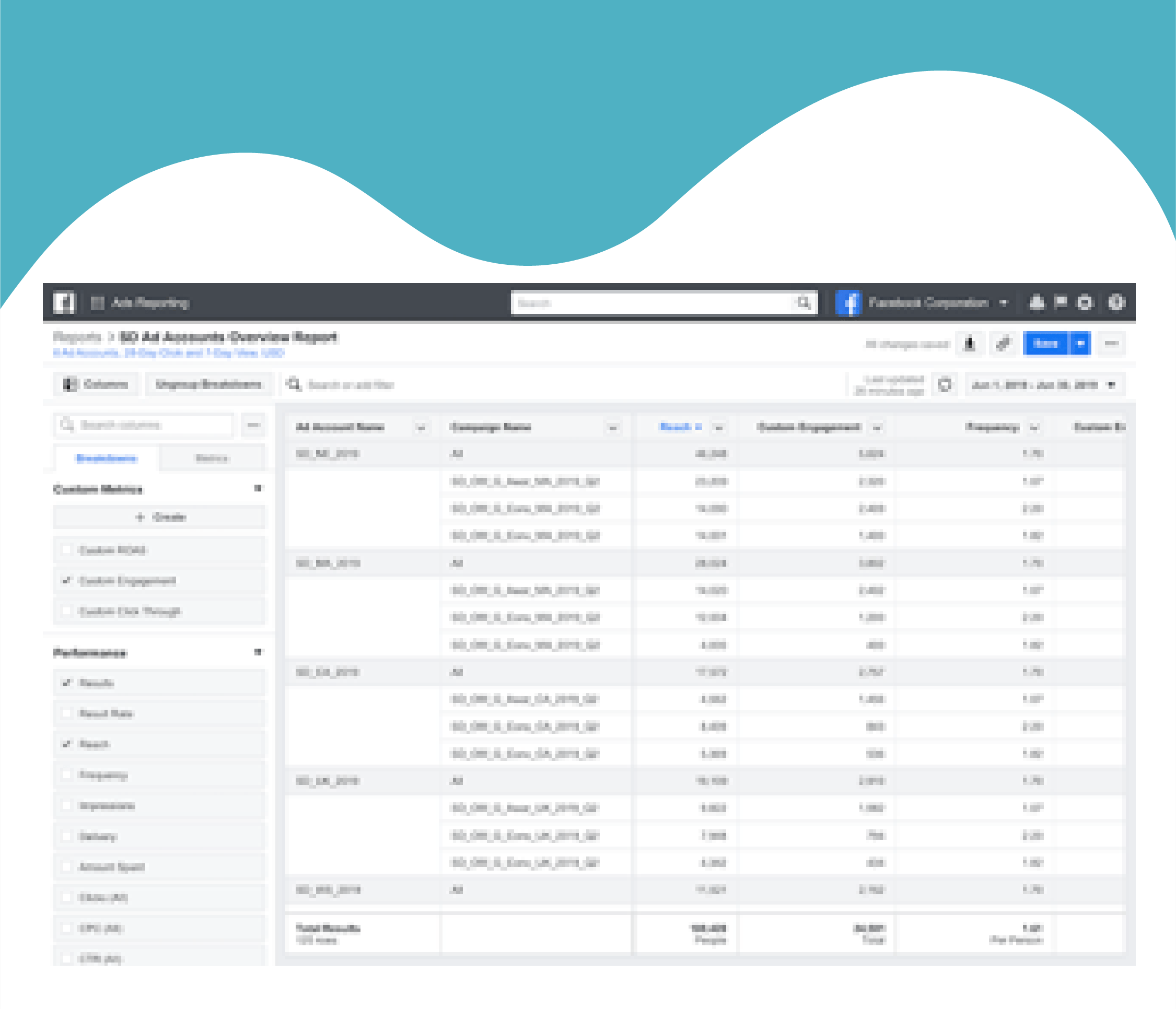The width and height of the screenshot is (1176, 1009).
Task: Click the Ungroup Breakdowns button
Action: pyautogui.click(x=208, y=384)
